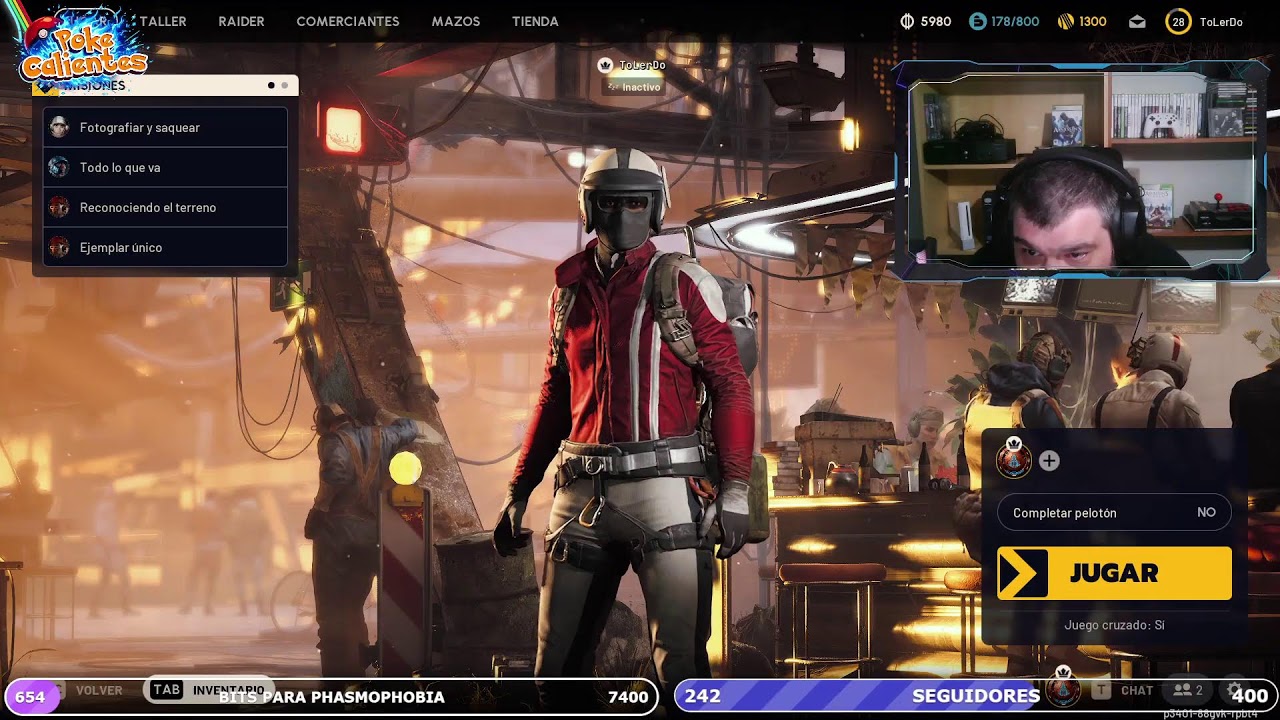
Task: Open INVENTARIO with the TAB prompt
Action: coord(210,690)
